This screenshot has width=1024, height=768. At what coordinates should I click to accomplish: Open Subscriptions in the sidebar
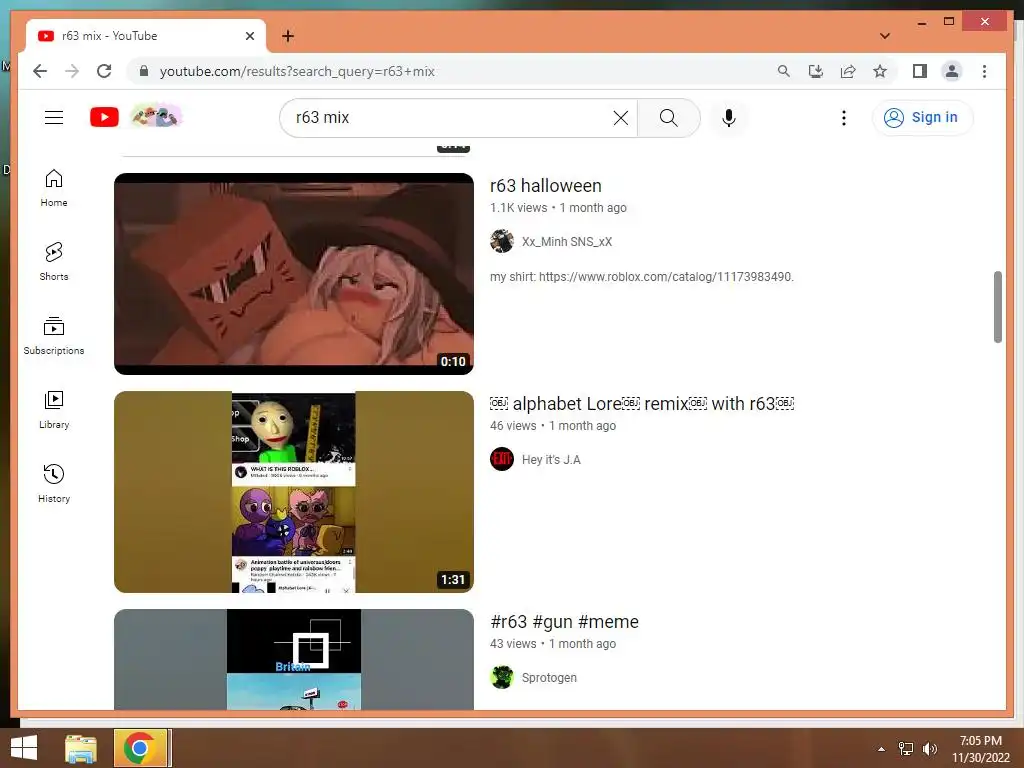coord(54,336)
